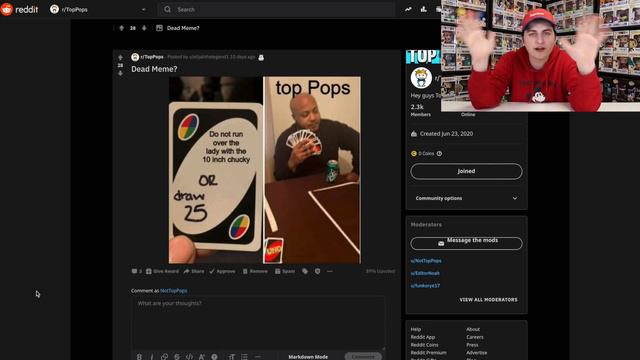Open the third moderator link u/funkorye17
The width and height of the screenshot is (640, 360).
point(425,286)
